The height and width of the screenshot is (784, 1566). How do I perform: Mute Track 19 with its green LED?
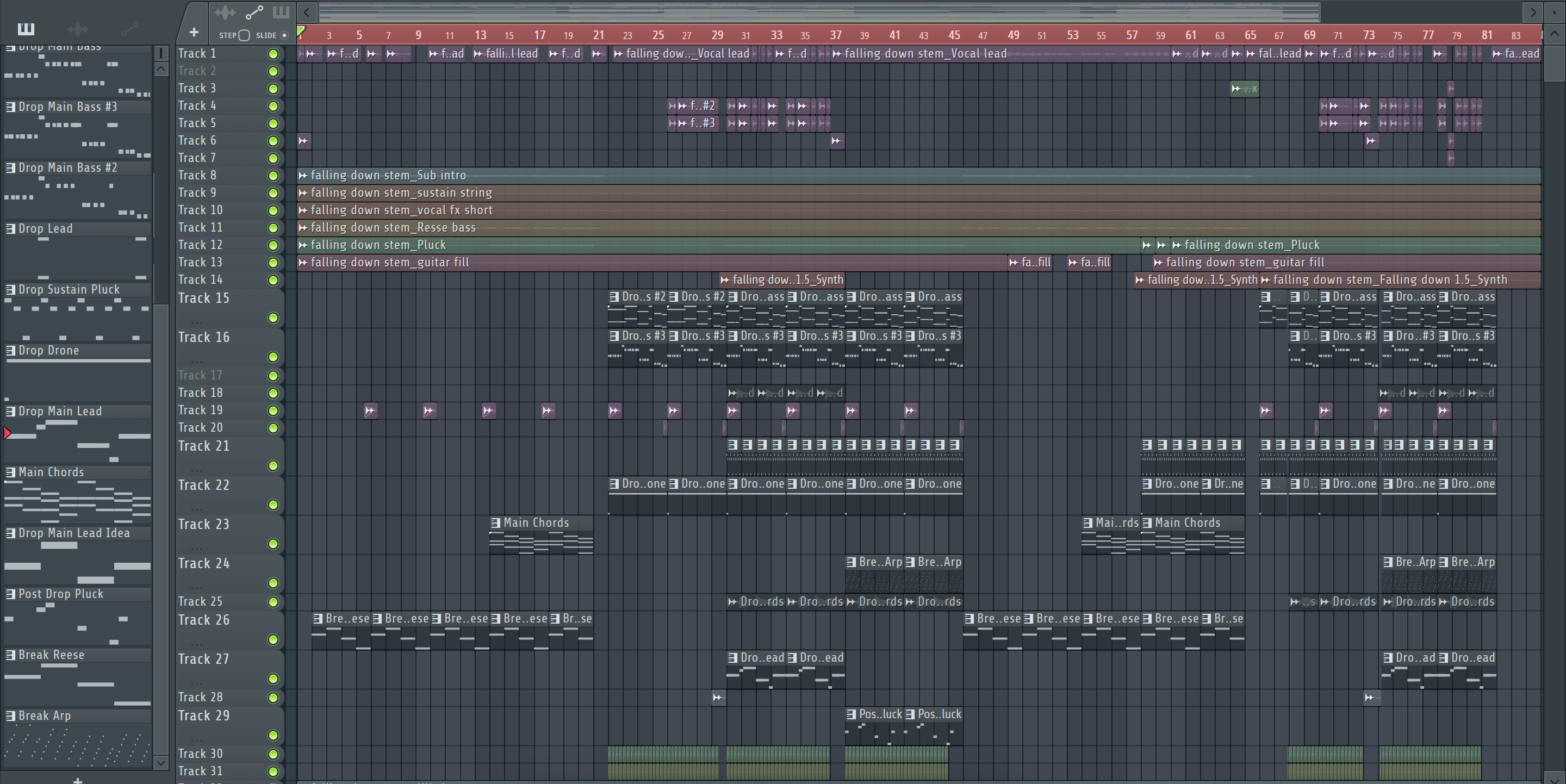coord(273,411)
